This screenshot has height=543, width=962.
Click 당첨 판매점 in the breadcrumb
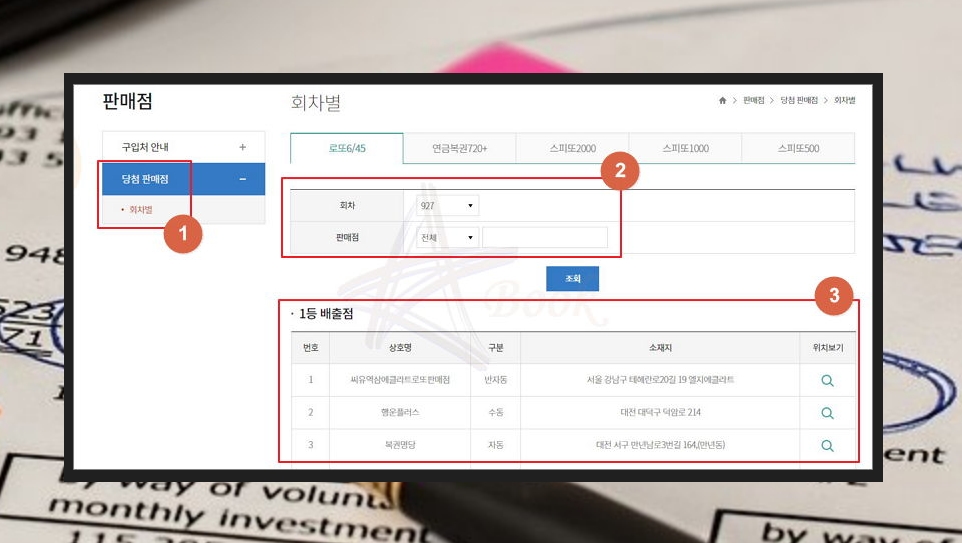click(799, 100)
